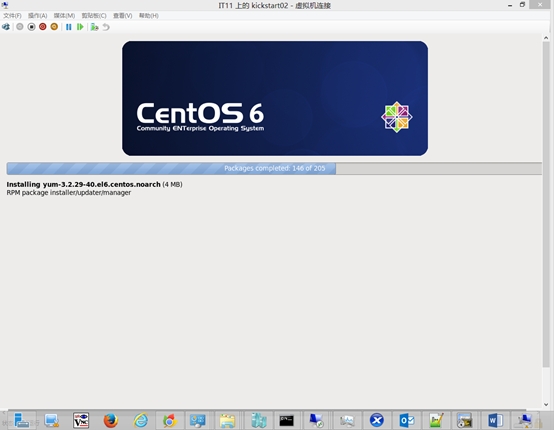Click the grayed-out Start VM toolbar icon
The width and height of the screenshot is (554, 430).
[20, 27]
